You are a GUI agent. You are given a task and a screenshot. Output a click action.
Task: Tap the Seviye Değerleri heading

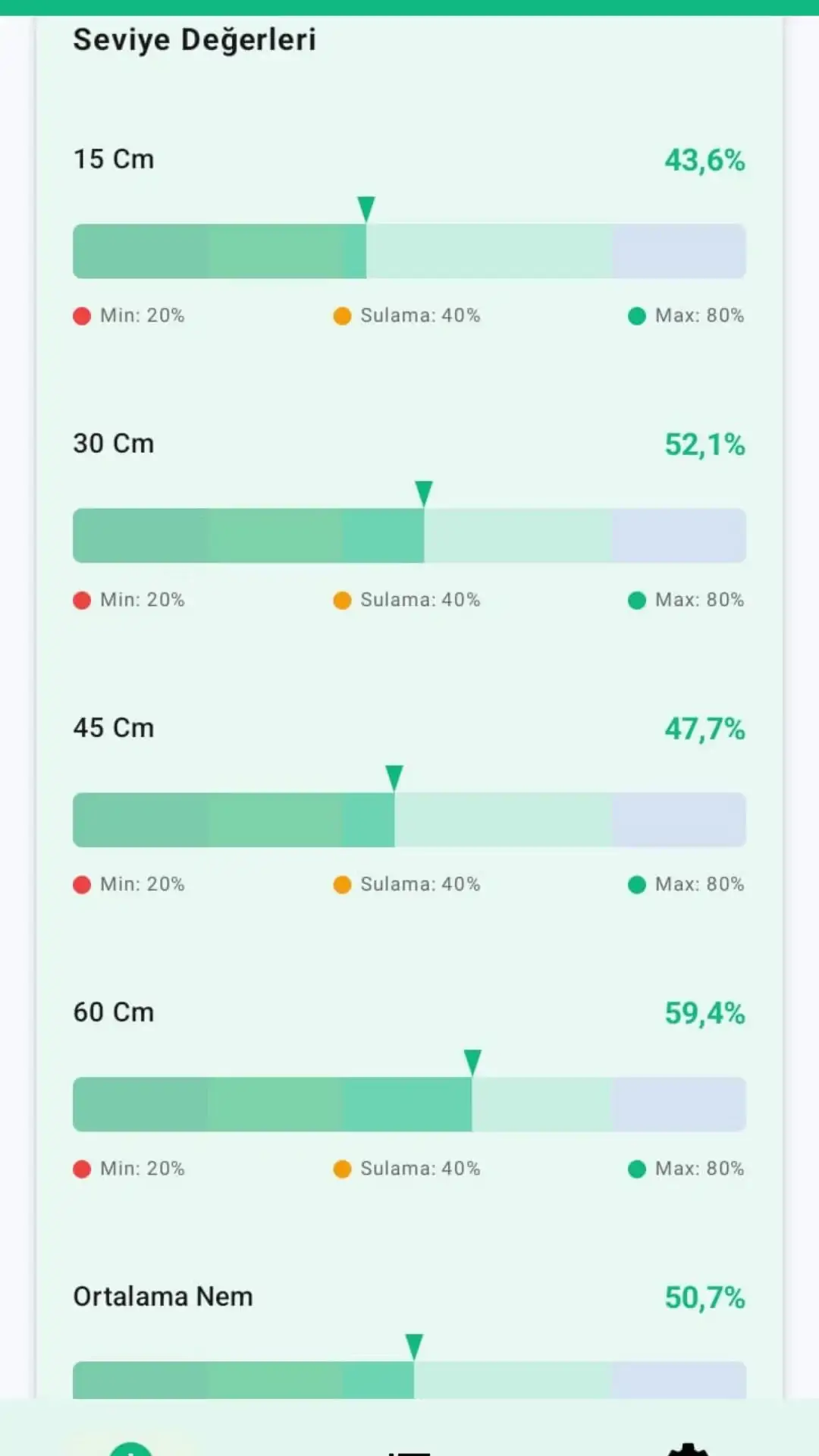coord(194,39)
